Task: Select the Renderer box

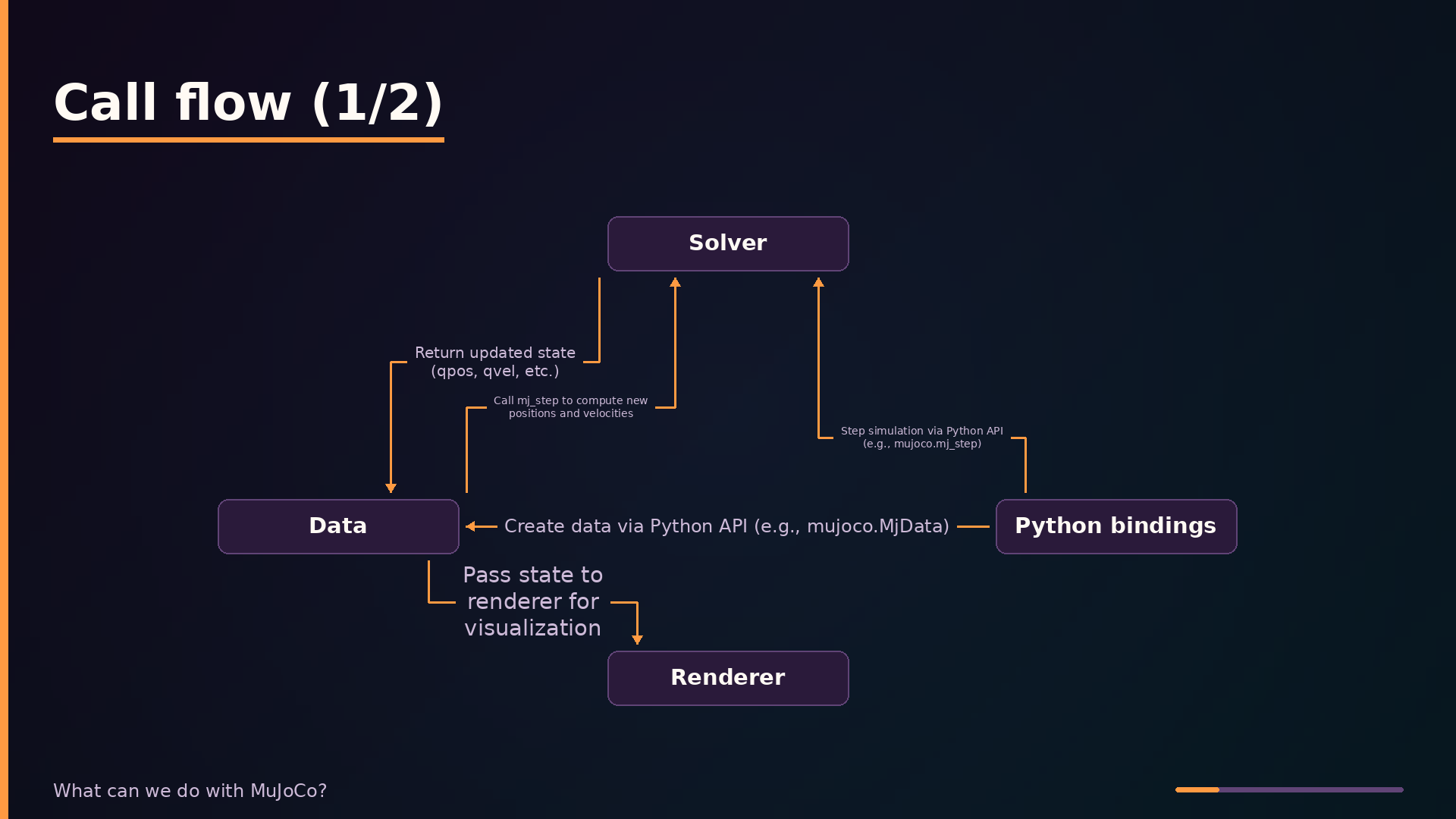Action: [728, 678]
